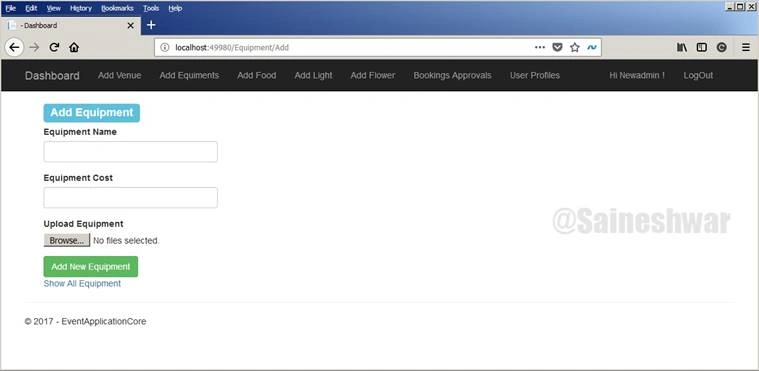
Task: Open page actions three-dot menu
Action: (x=540, y=47)
